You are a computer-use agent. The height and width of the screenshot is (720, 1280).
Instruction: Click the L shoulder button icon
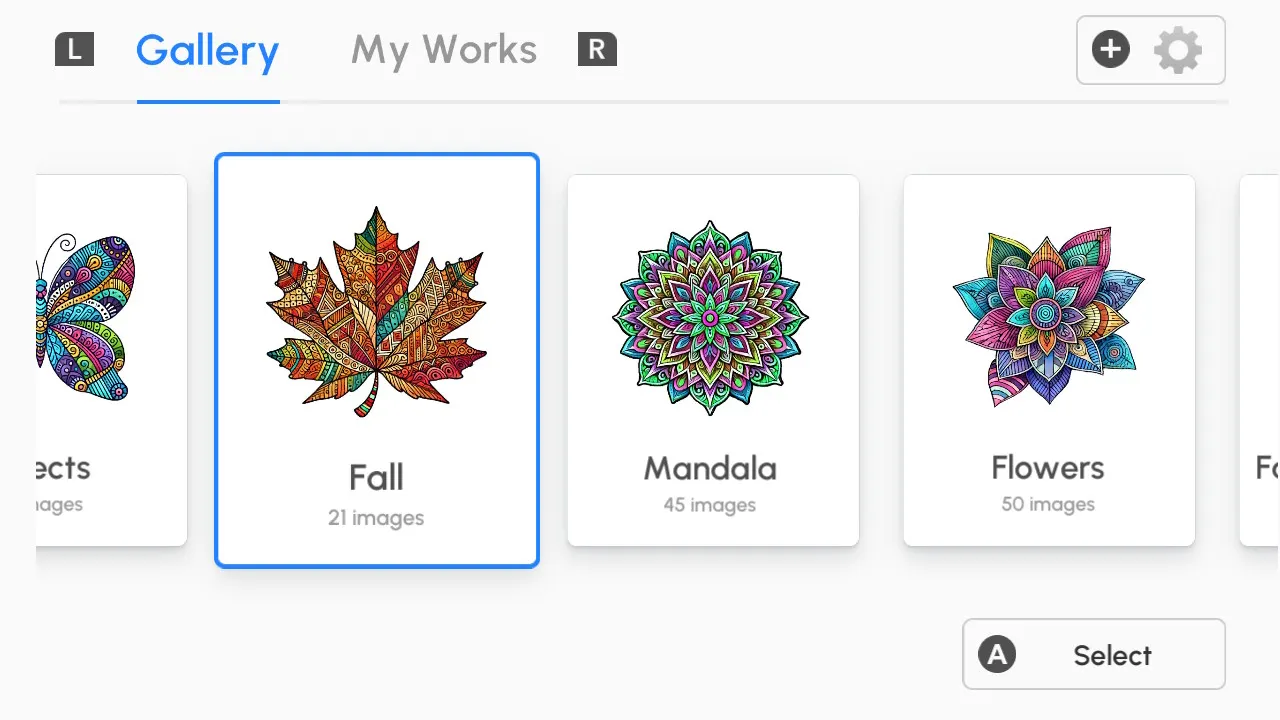pyautogui.click(x=74, y=49)
